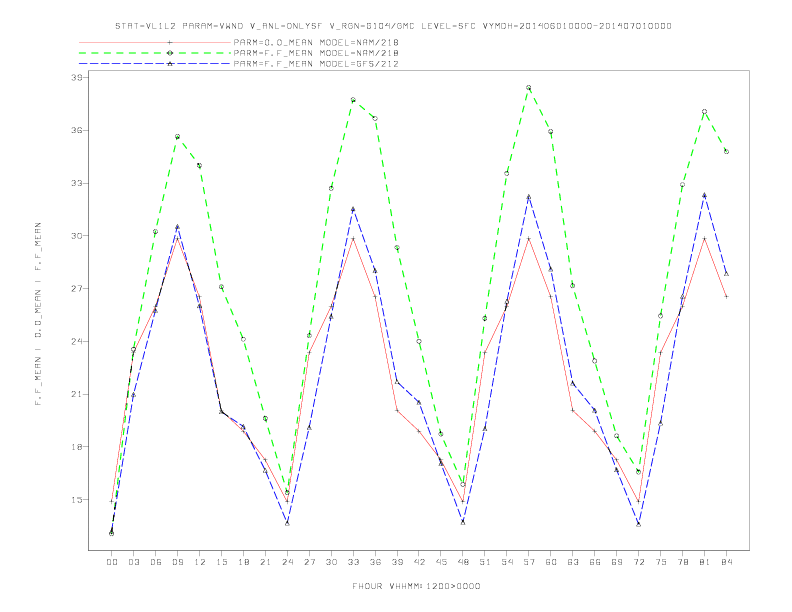Click x-axis forecast hour label 66

click(595, 562)
